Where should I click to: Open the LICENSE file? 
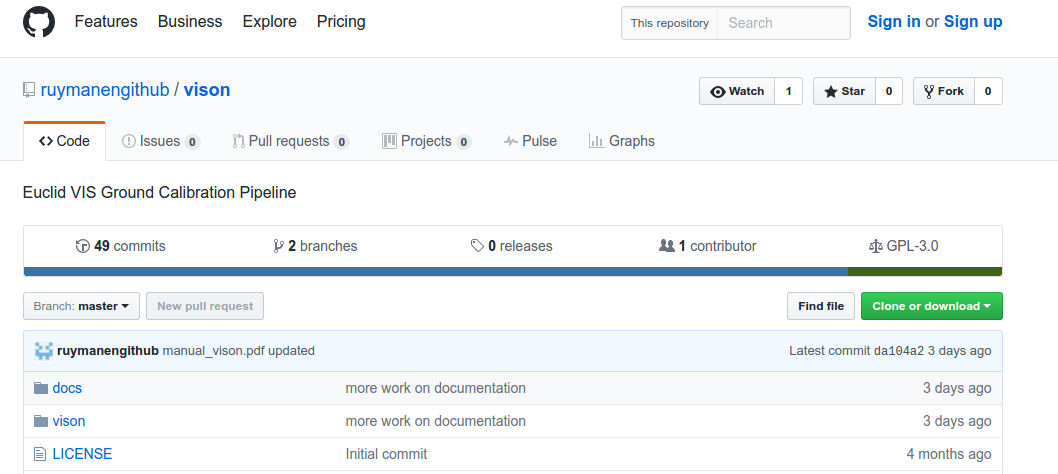click(82, 454)
